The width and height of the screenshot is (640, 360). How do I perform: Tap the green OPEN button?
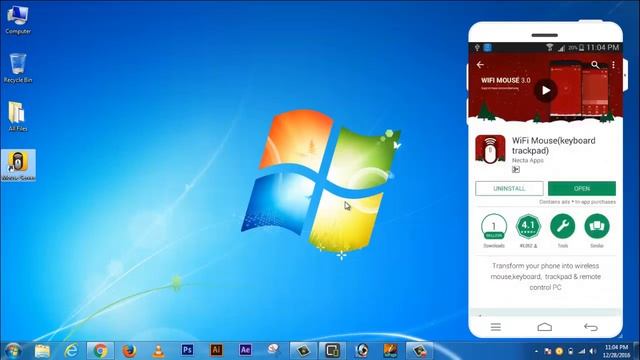pyautogui.click(x=582, y=189)
